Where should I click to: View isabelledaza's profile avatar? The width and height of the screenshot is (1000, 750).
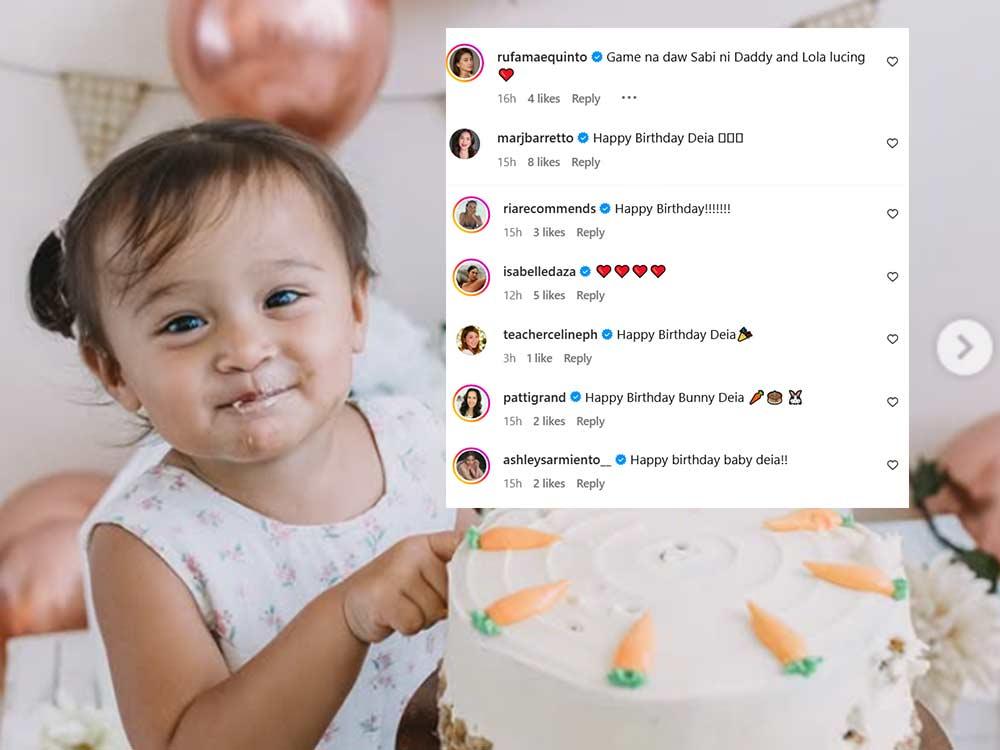point(471,277)
